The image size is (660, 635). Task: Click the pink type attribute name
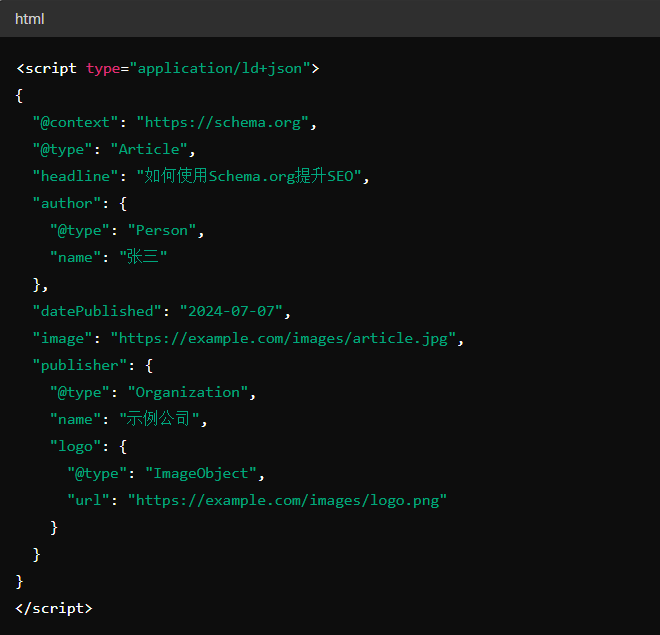point(103,69)
